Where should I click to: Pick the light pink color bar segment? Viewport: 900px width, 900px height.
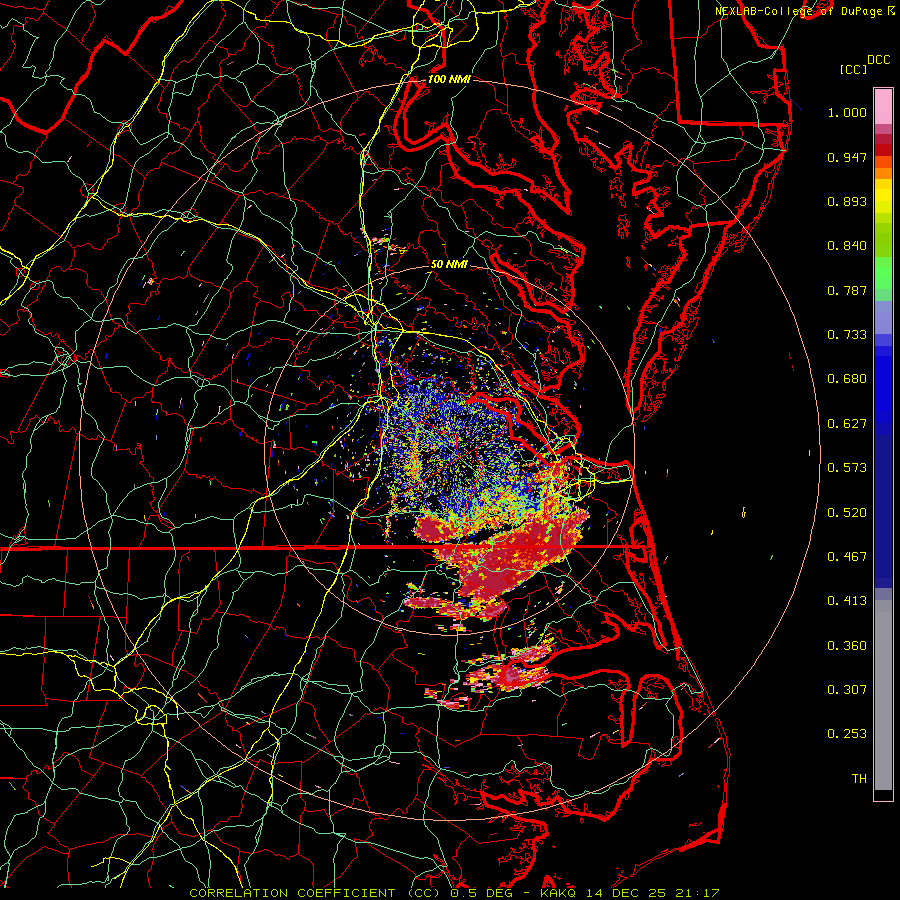point(883,107)
